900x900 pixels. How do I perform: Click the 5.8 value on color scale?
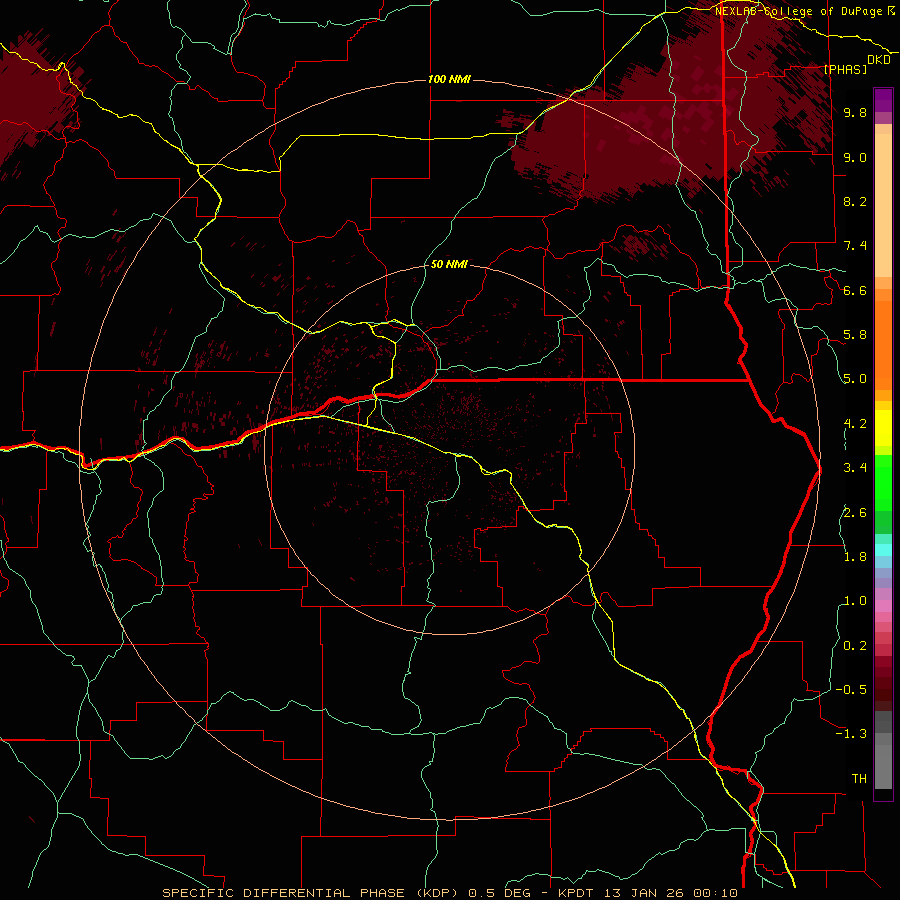855,335
